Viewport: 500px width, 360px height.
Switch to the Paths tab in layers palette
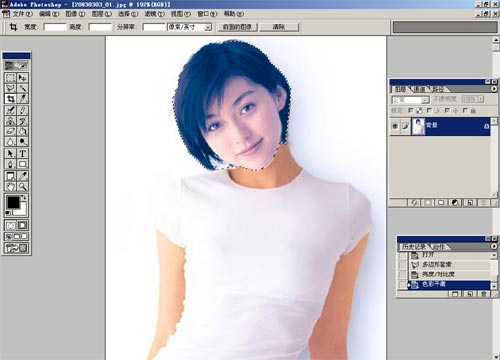pyautogui.click(x=439, y=89)
